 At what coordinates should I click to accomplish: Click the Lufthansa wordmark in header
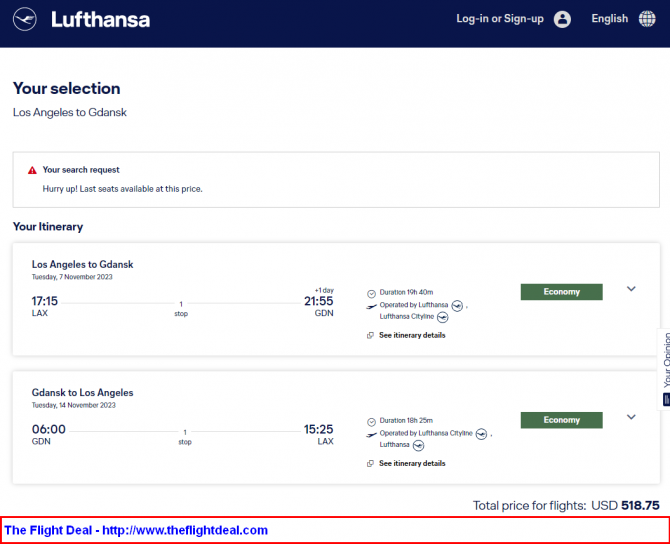click(x=100, y=20)
